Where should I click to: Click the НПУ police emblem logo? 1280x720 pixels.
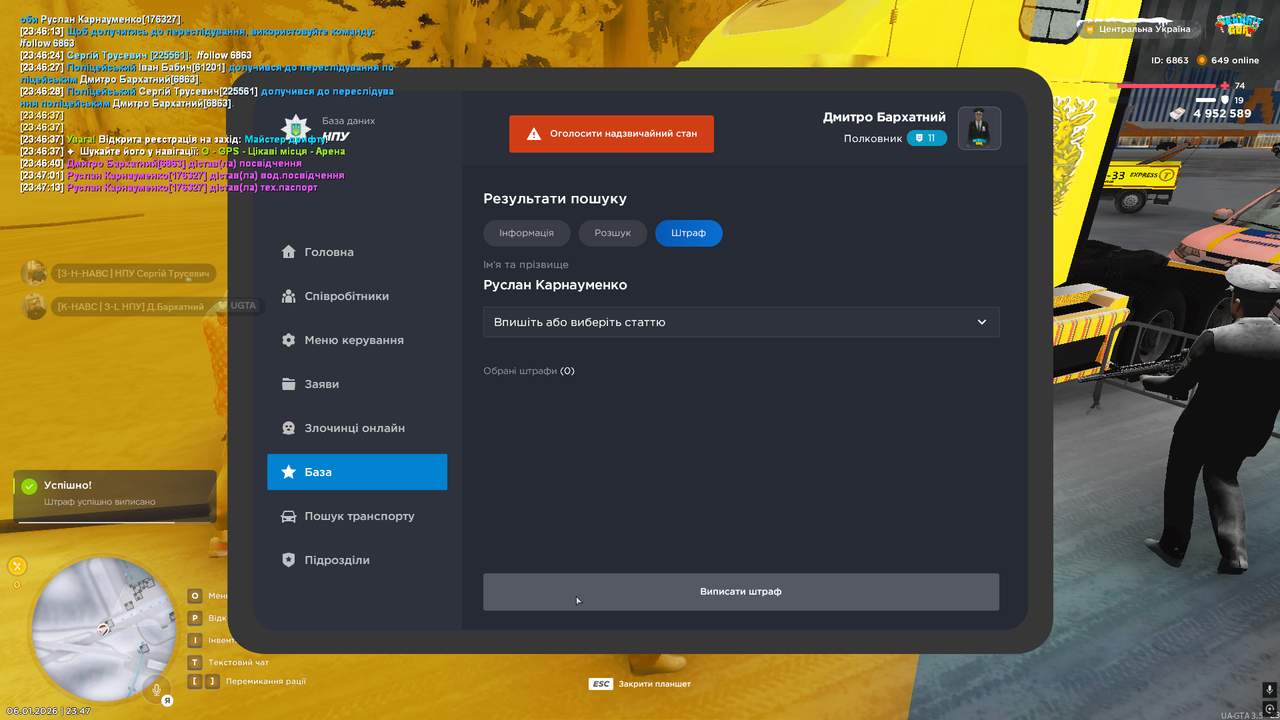pos(296,128)
